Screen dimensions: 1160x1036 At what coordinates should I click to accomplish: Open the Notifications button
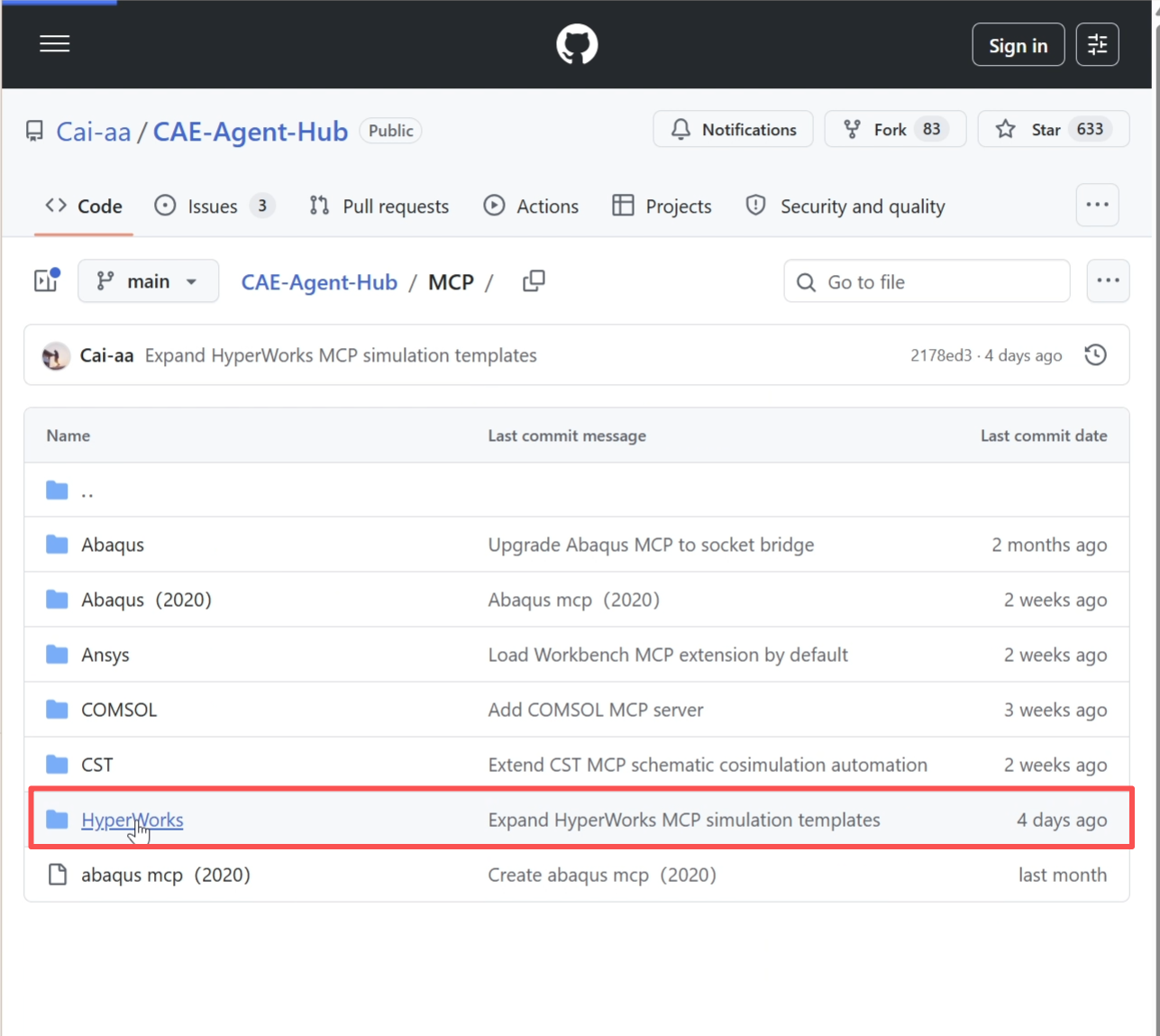[733, 130]
